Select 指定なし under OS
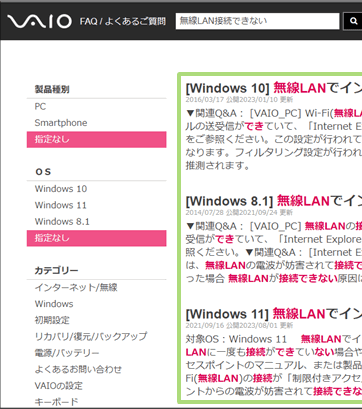Image resolution: width=362 pixels, height=409 pixels. tap(96, 238)
